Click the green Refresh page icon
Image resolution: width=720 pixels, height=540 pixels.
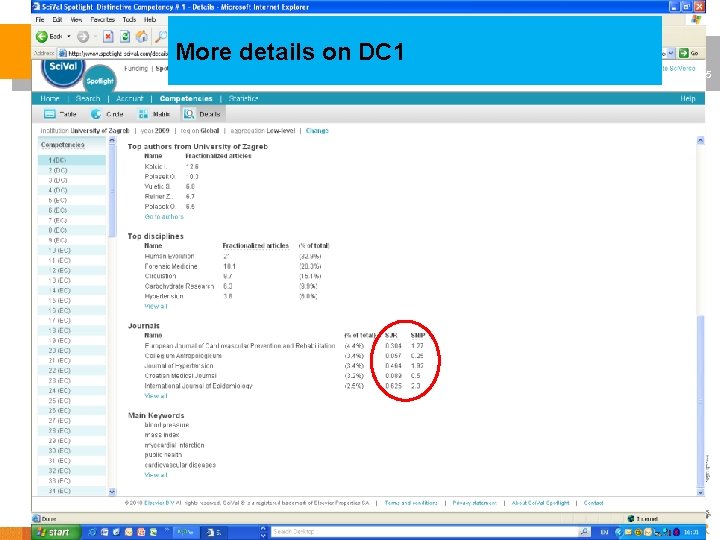click(x=124, y=36)
